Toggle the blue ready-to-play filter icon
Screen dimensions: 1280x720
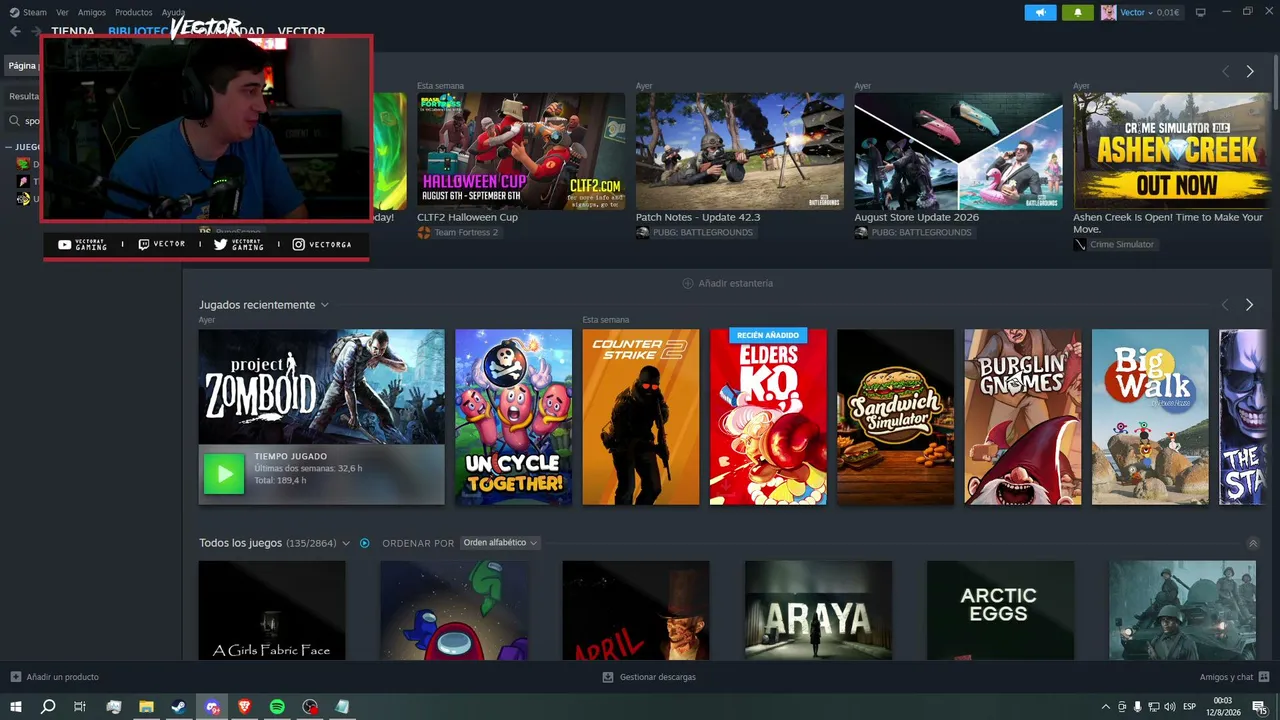364,543
